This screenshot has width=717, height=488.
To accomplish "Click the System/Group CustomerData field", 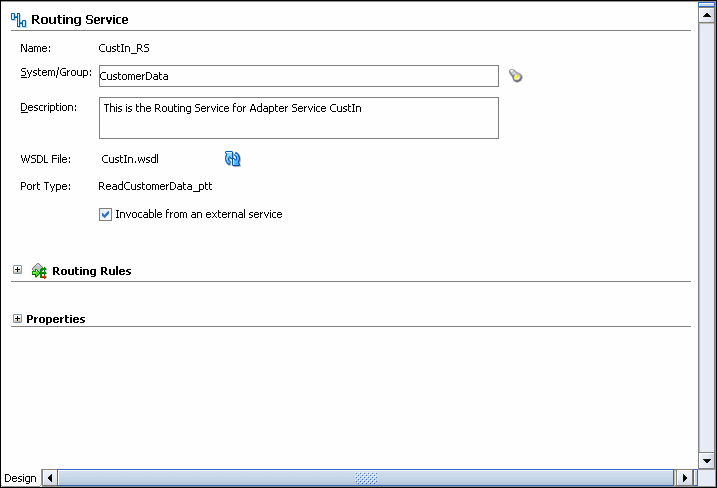I will coord(299,76).
